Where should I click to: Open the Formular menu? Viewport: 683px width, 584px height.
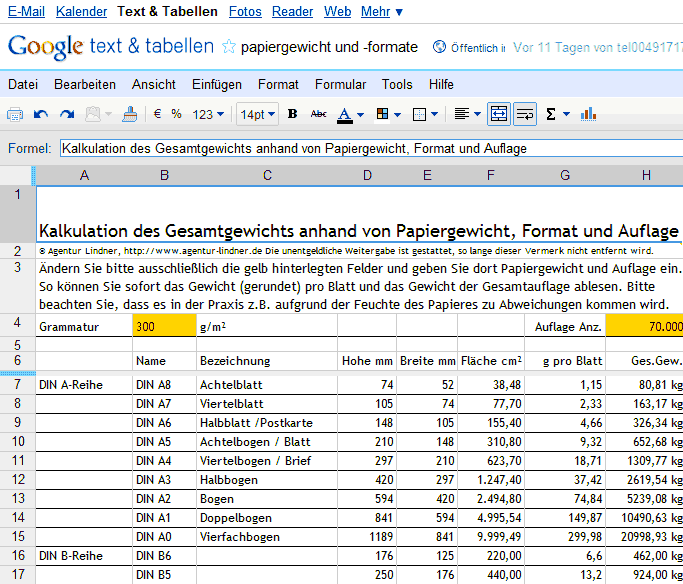pyautogui.click(x=341, y=84)
